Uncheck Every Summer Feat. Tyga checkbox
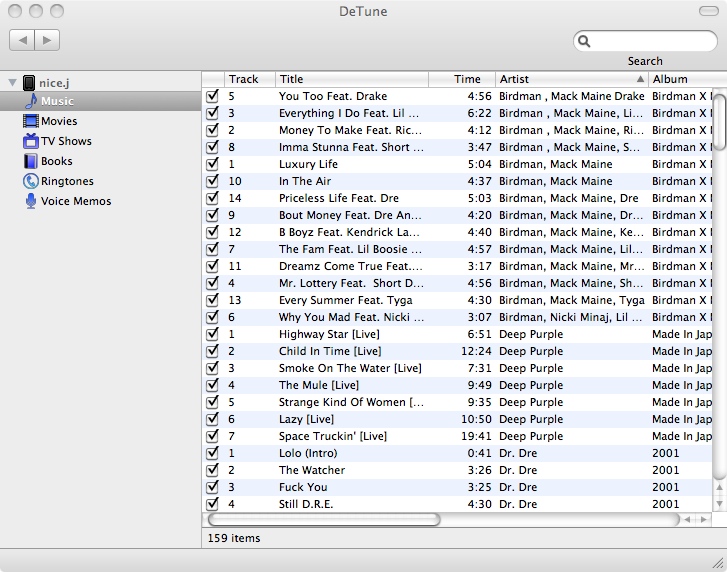The height and width of the screenshot is (572, 727). 212,300
